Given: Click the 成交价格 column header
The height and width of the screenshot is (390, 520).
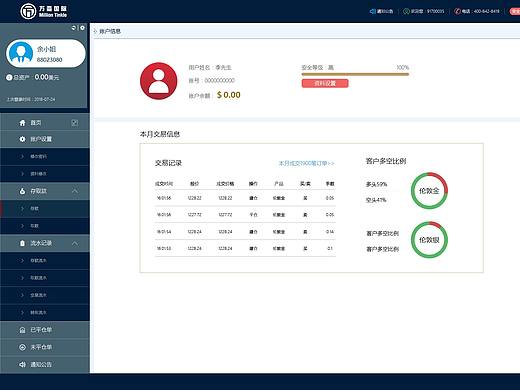Looking at the screenshot, I should (x=225, y=184).
